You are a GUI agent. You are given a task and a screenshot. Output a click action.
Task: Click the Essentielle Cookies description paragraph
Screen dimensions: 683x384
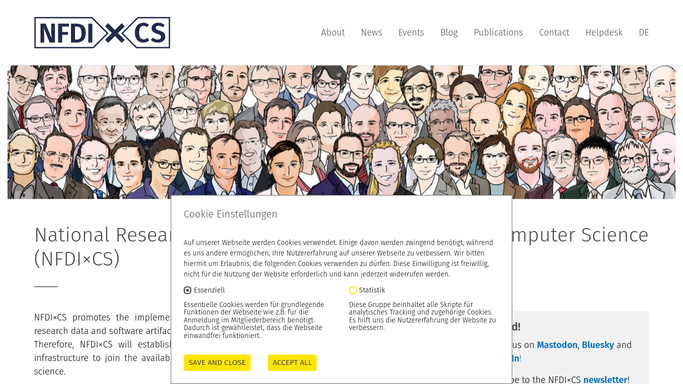pyautogui.click(x=254, y=320)
